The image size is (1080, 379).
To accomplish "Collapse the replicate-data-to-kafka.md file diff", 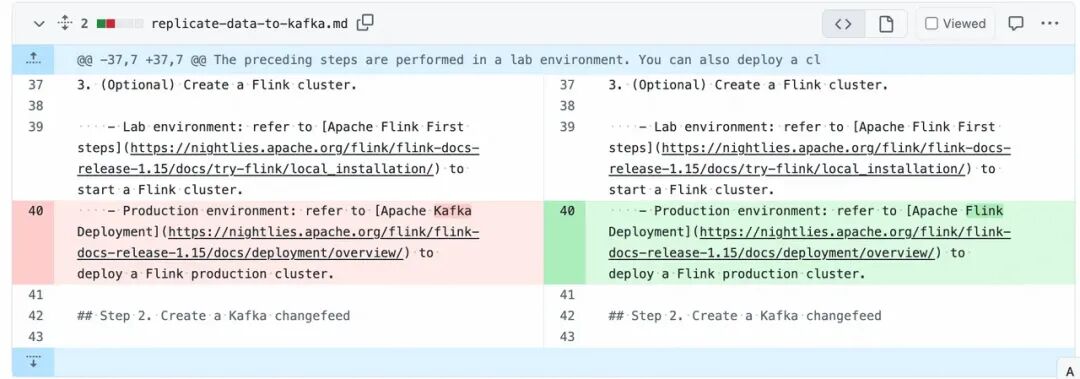I will [39, 23].
